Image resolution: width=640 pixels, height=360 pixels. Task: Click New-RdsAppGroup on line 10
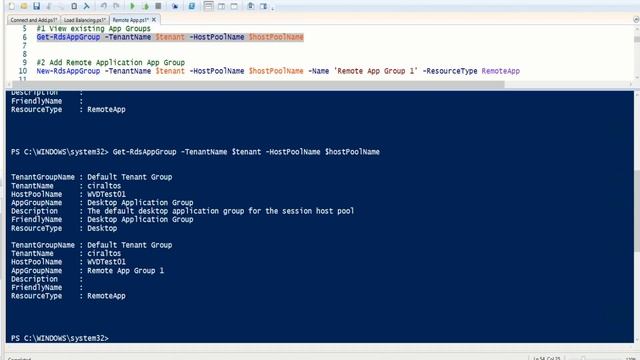coord(68,71)
